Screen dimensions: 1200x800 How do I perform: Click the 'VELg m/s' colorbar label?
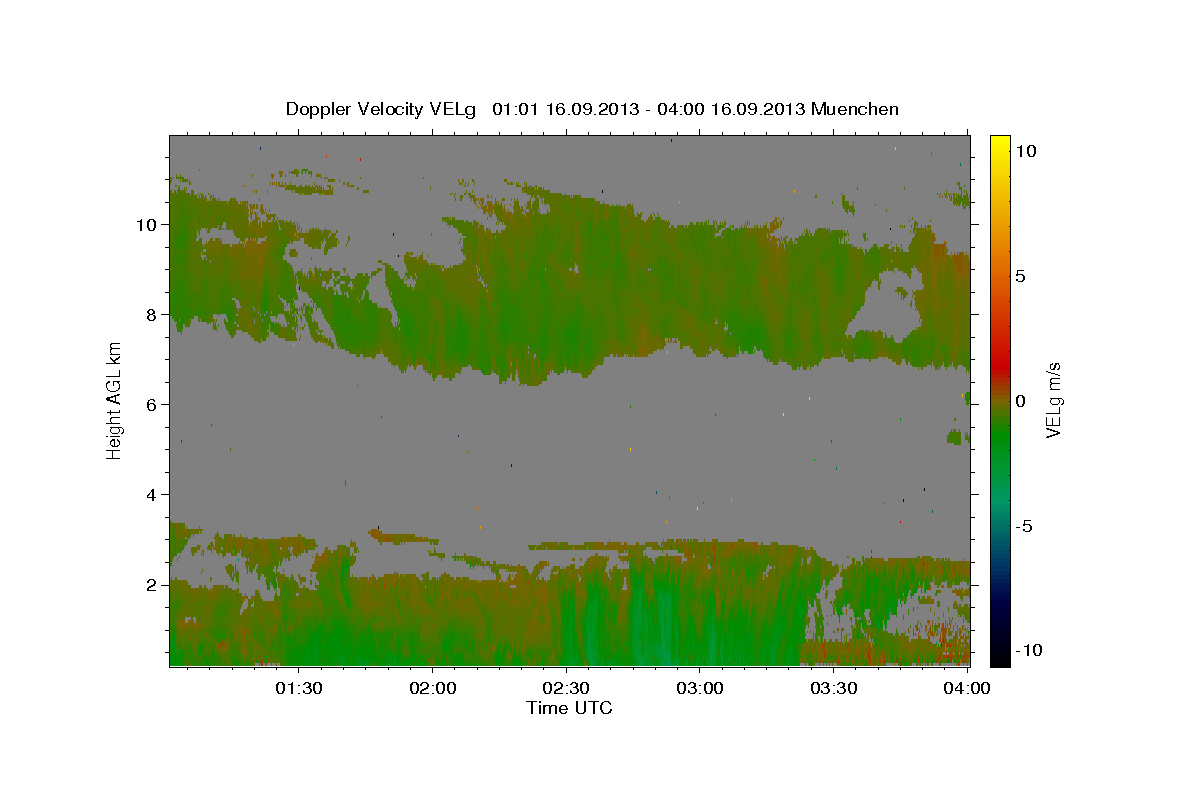(1053, 400)
